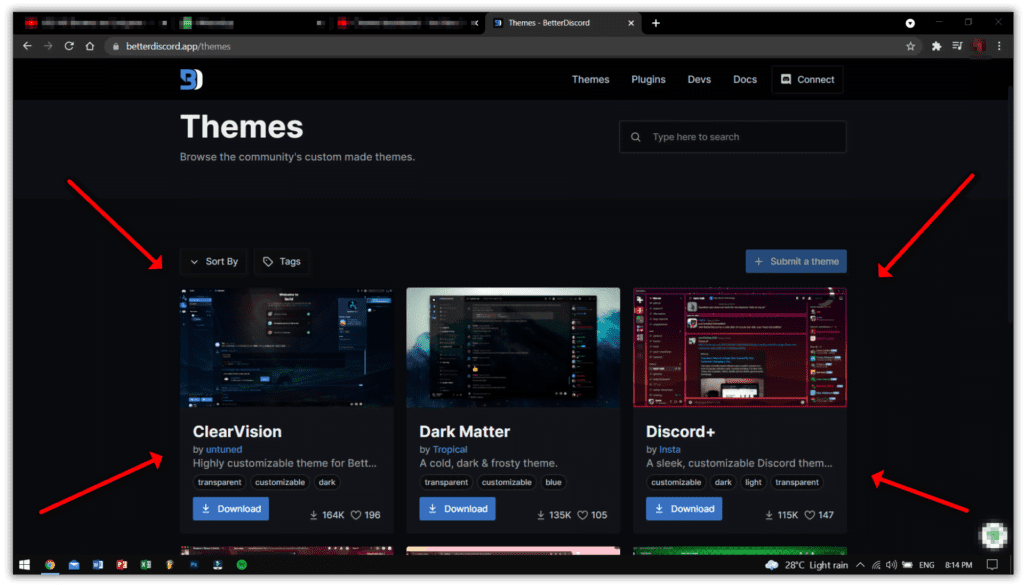Select the transparent tag on Discord+
This screenshot has width=1024, height=585.
point(797,482)
